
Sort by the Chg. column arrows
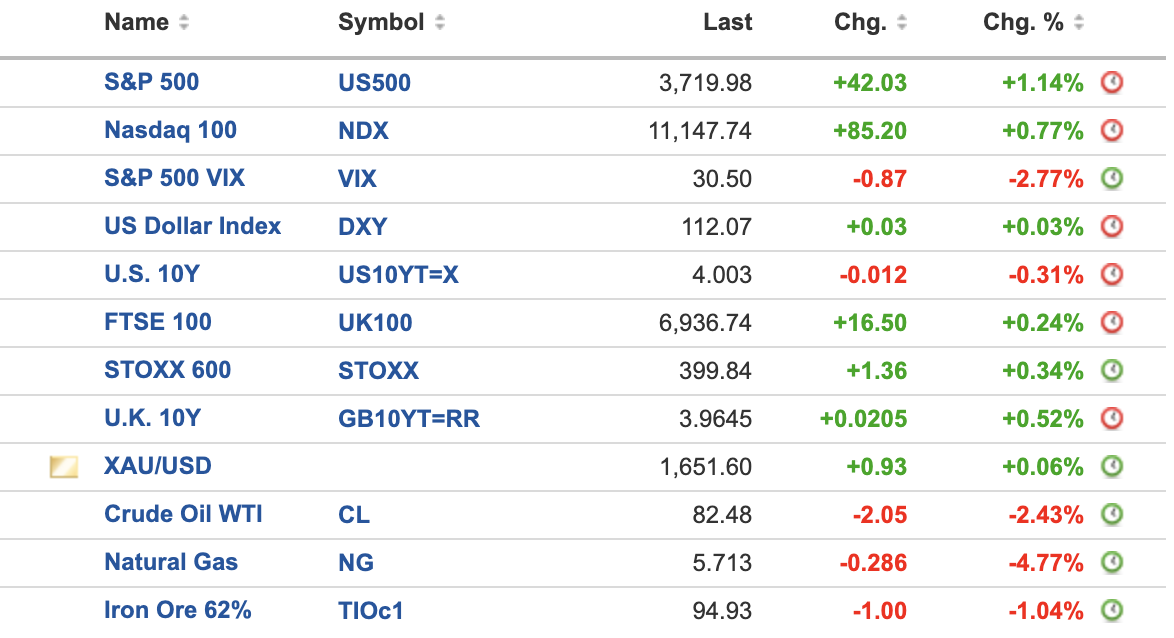901,23
